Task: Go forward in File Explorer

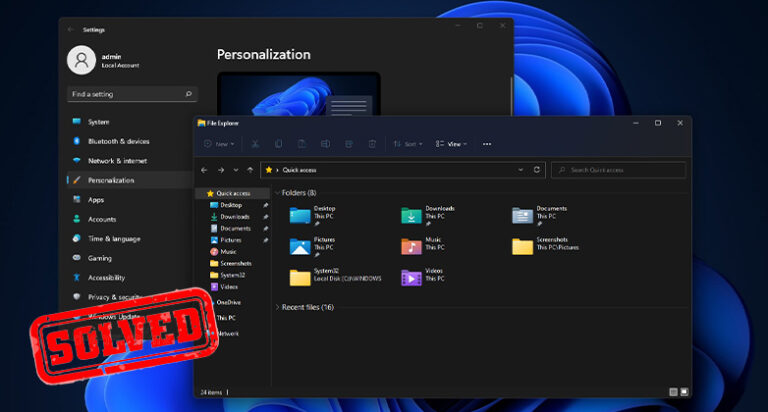Action: pyautogui.click(x=221, y=170)
